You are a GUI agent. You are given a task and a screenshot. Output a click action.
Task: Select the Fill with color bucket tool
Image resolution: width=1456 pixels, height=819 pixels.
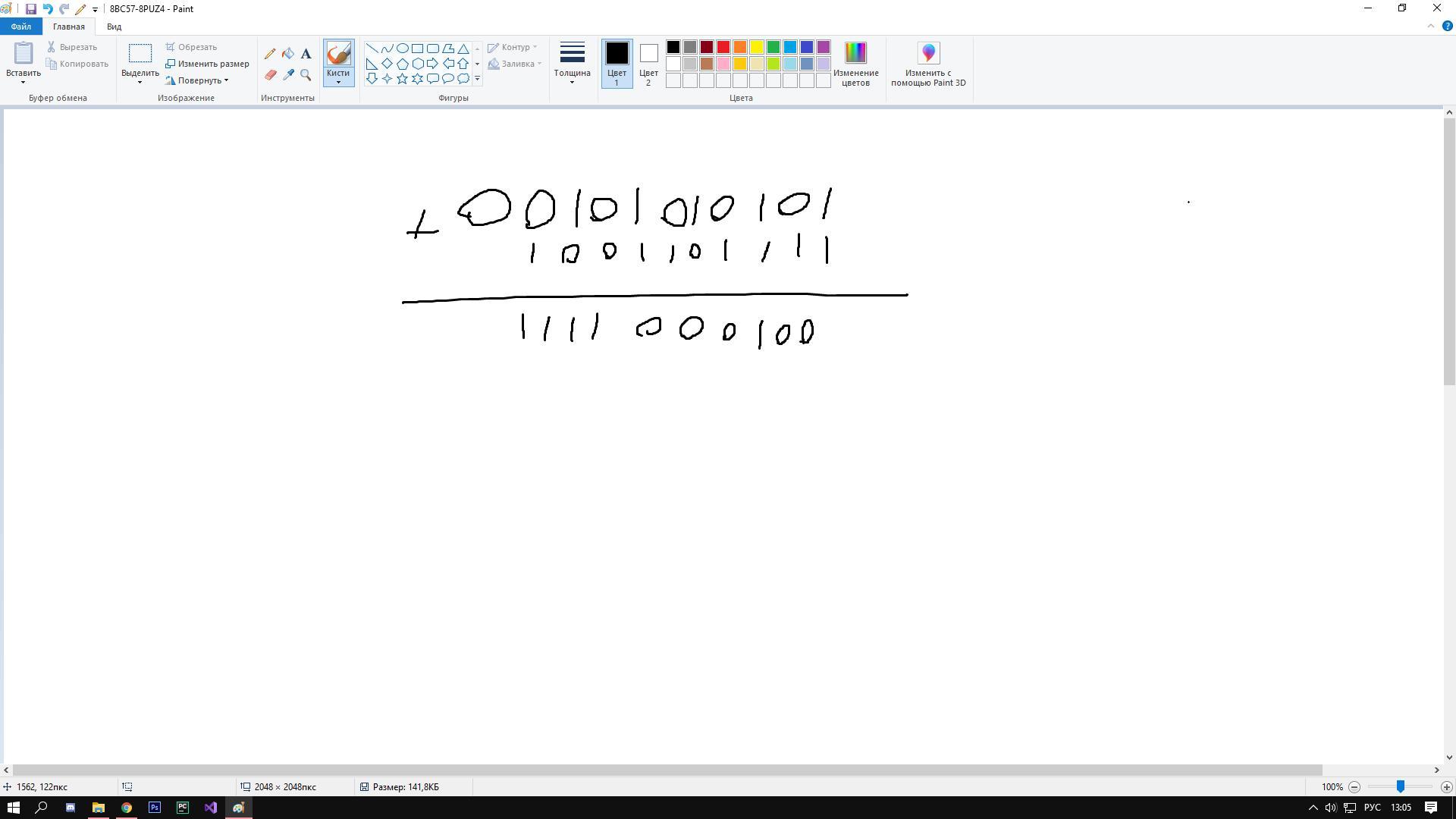[x=288, y=54]
